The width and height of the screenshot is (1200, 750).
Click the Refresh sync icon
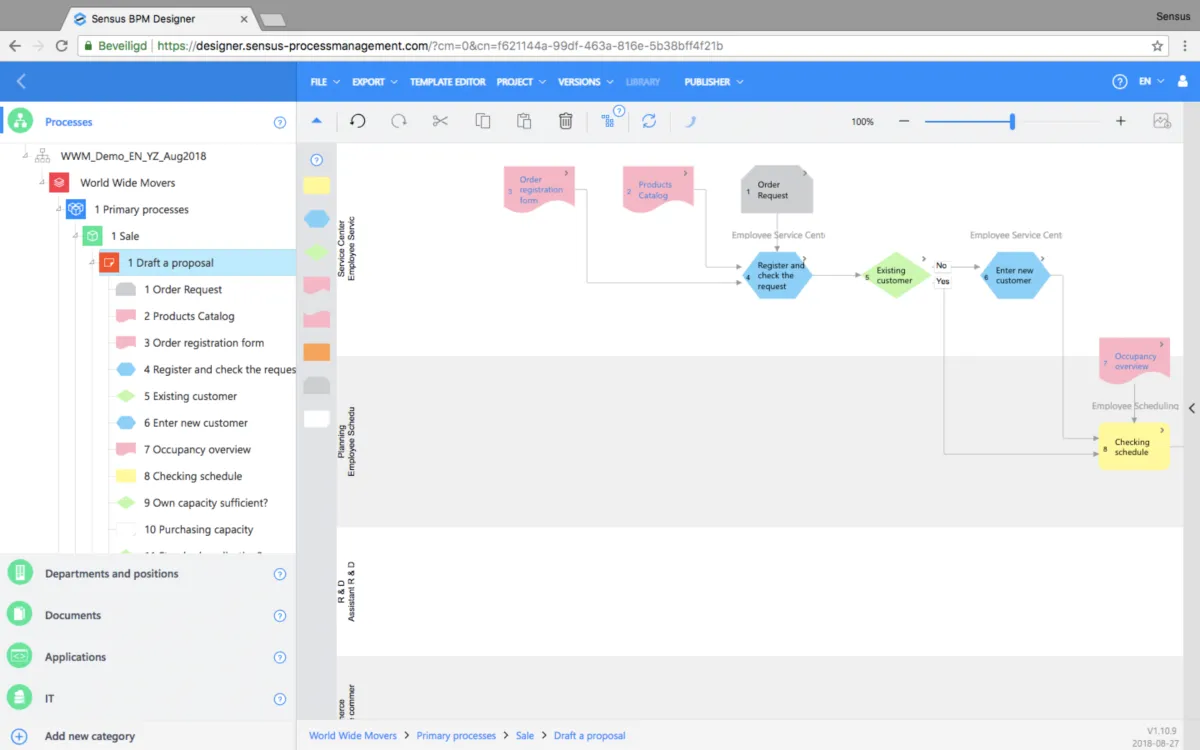pyautogui.click(x=649, y=121)
